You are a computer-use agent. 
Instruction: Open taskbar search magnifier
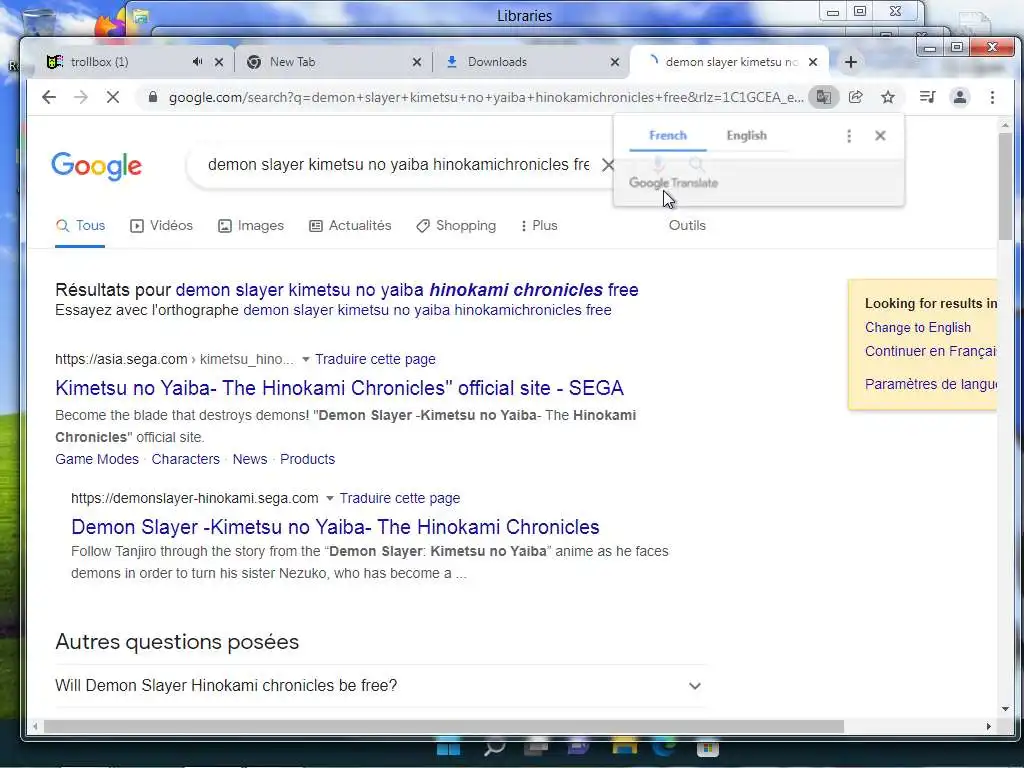(x=494, y=749)
